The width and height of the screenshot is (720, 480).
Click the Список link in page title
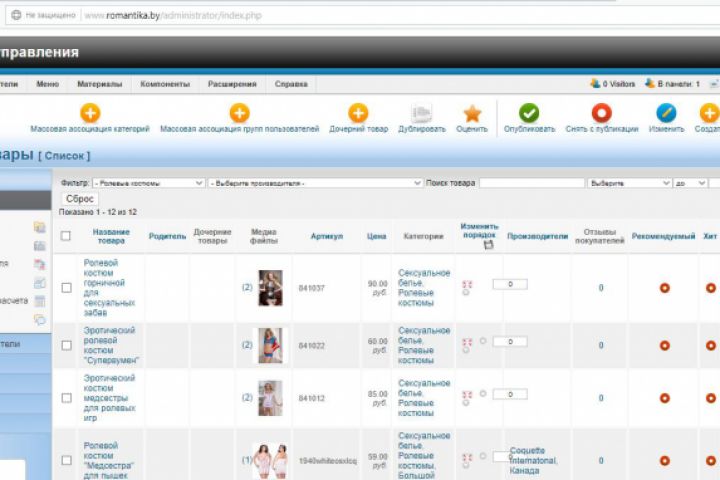[x=64, y=156]
